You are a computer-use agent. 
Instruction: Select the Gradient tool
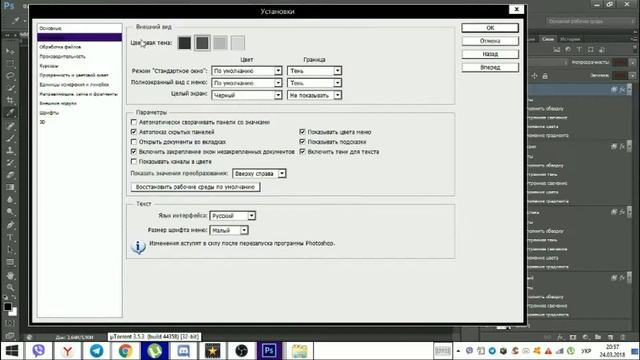pyautogui.click(x=10, y=187)
